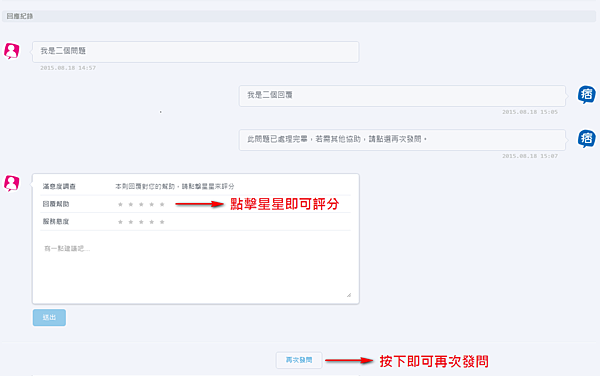Click the 回應紀錄 section header
Image resolution: width=600 pixels, height=376 pixels.
coord(299,16)
